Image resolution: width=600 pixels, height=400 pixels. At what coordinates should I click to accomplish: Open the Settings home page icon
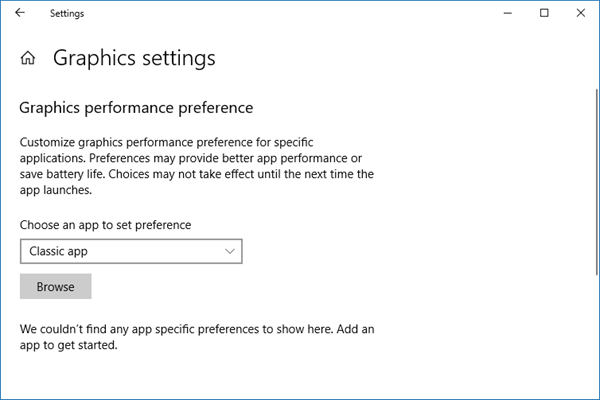click(x=28, y=59)
